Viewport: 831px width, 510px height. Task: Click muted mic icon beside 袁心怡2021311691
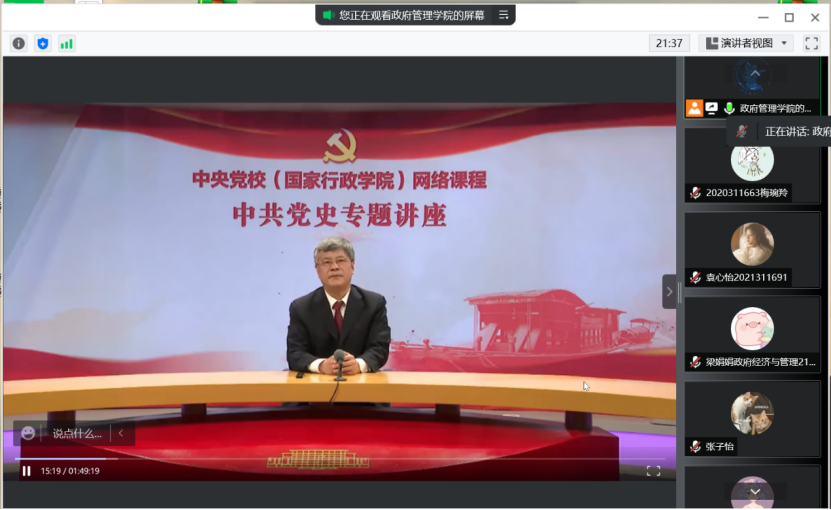(696, 277)
